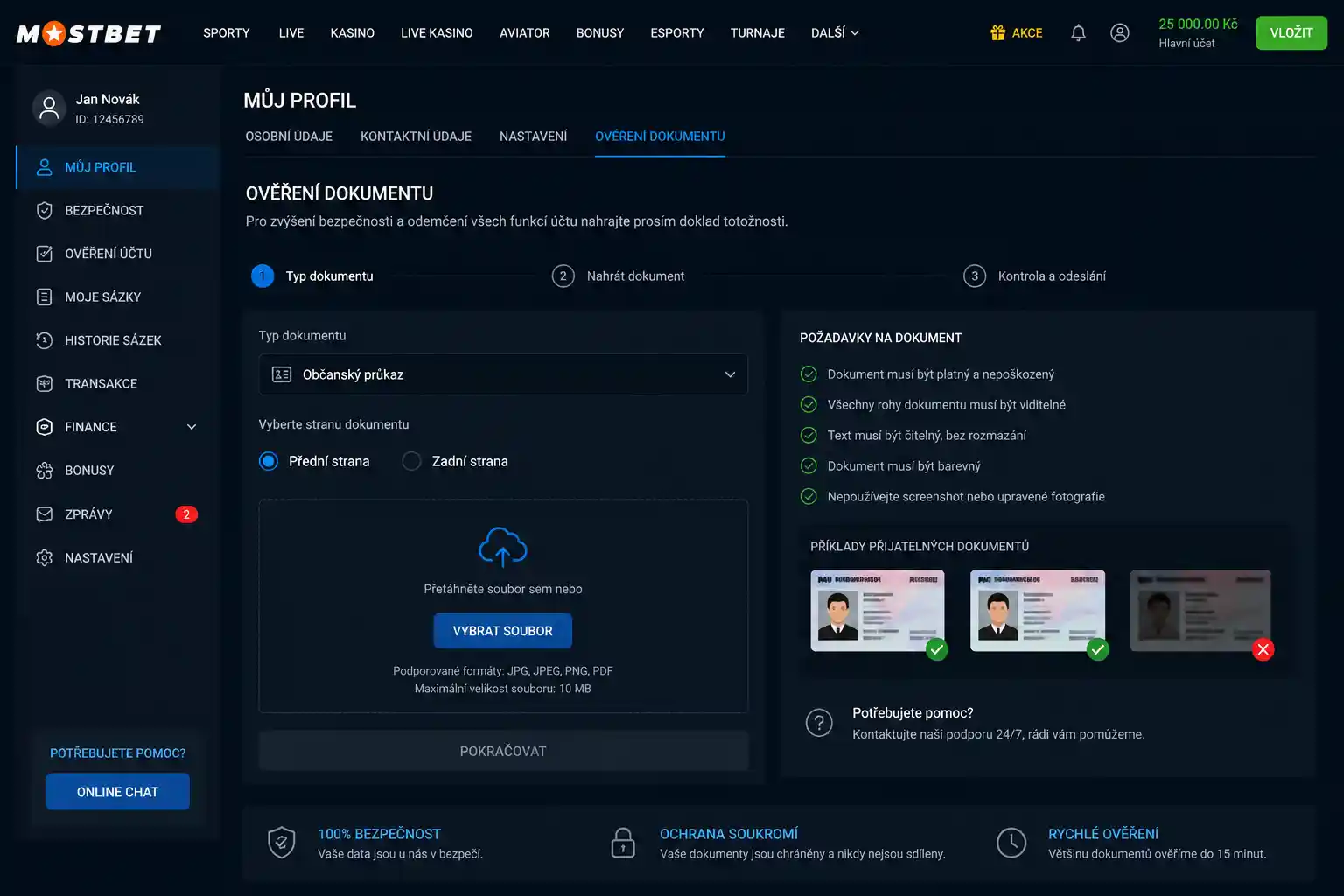Switch to Ověření dokumentu tab
This screenshot has height=896, width=1344.
tap(660, 136)
